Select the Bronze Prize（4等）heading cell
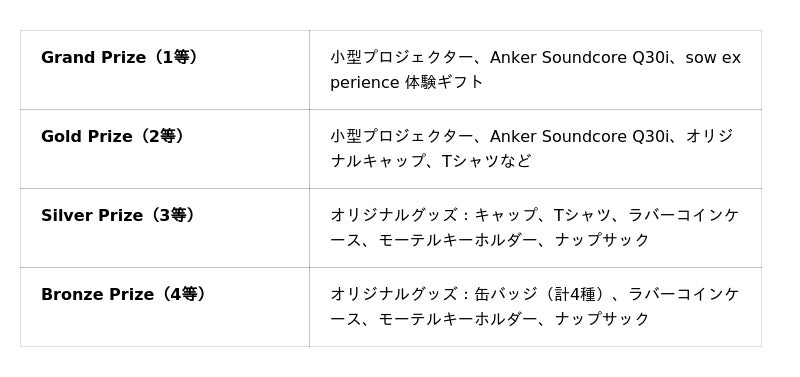This screenshot has height=377, width=800. [x=165, y=307]
